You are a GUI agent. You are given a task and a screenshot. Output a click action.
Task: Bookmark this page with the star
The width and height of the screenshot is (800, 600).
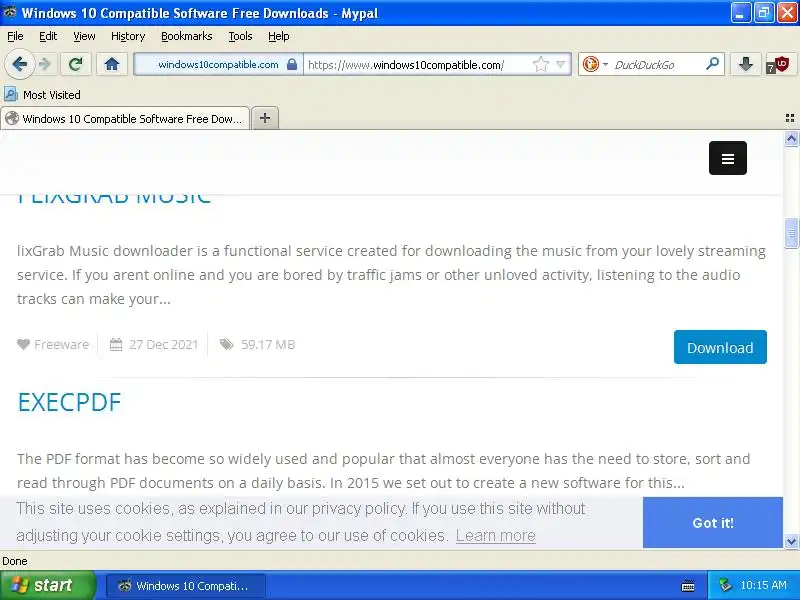pyautogui.click(x=540, y=64)
